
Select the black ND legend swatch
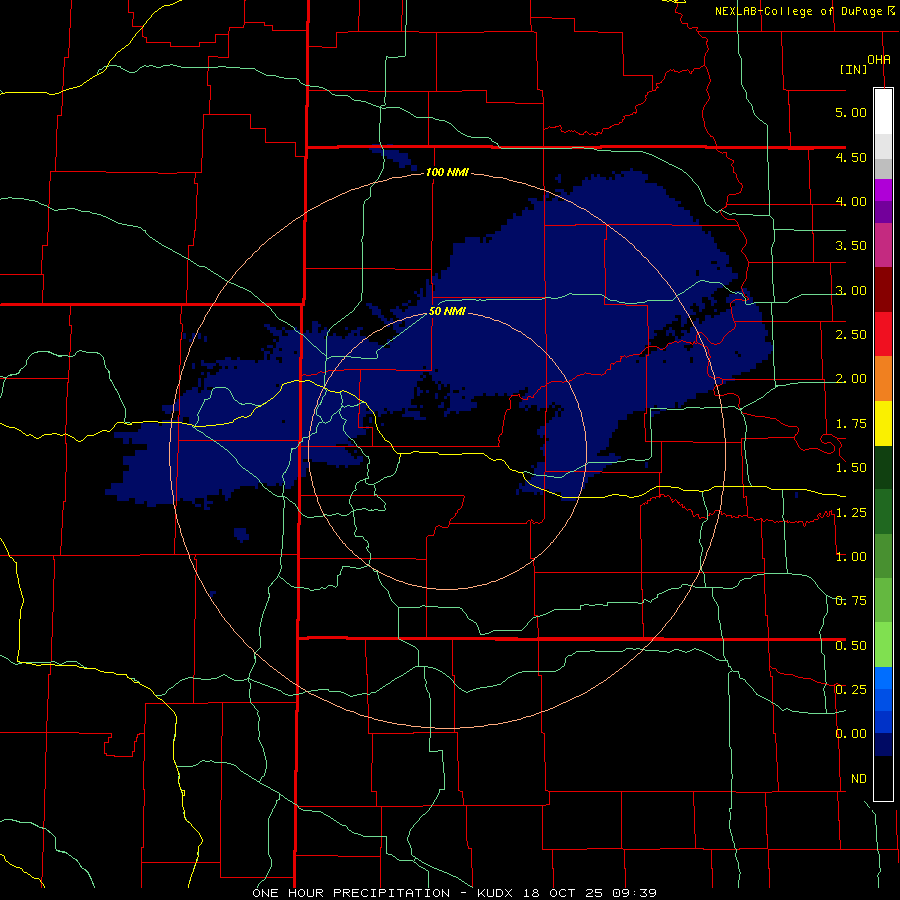883,778
